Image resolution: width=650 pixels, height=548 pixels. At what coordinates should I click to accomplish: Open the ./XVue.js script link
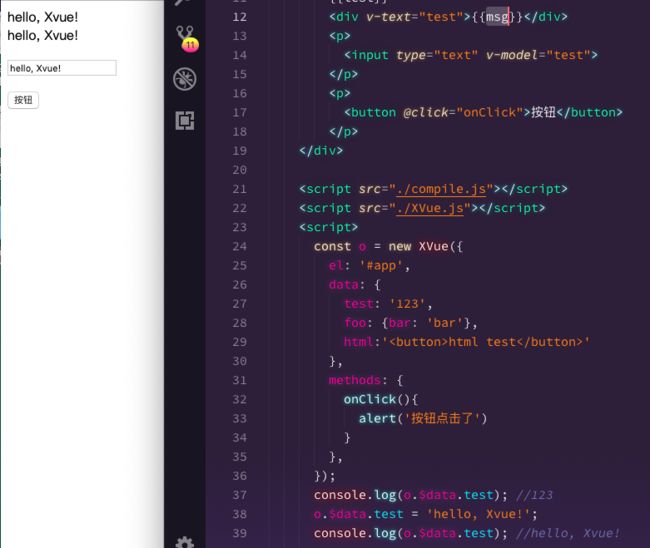430,208
